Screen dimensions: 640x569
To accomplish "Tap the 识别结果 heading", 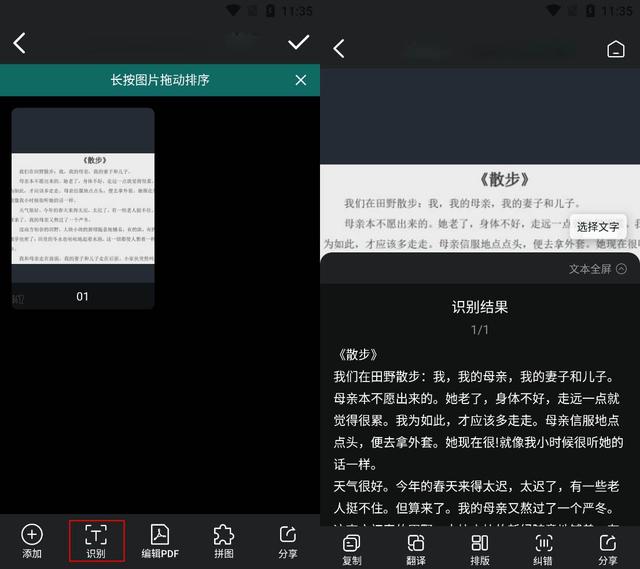I will click(x=480, y=307).
